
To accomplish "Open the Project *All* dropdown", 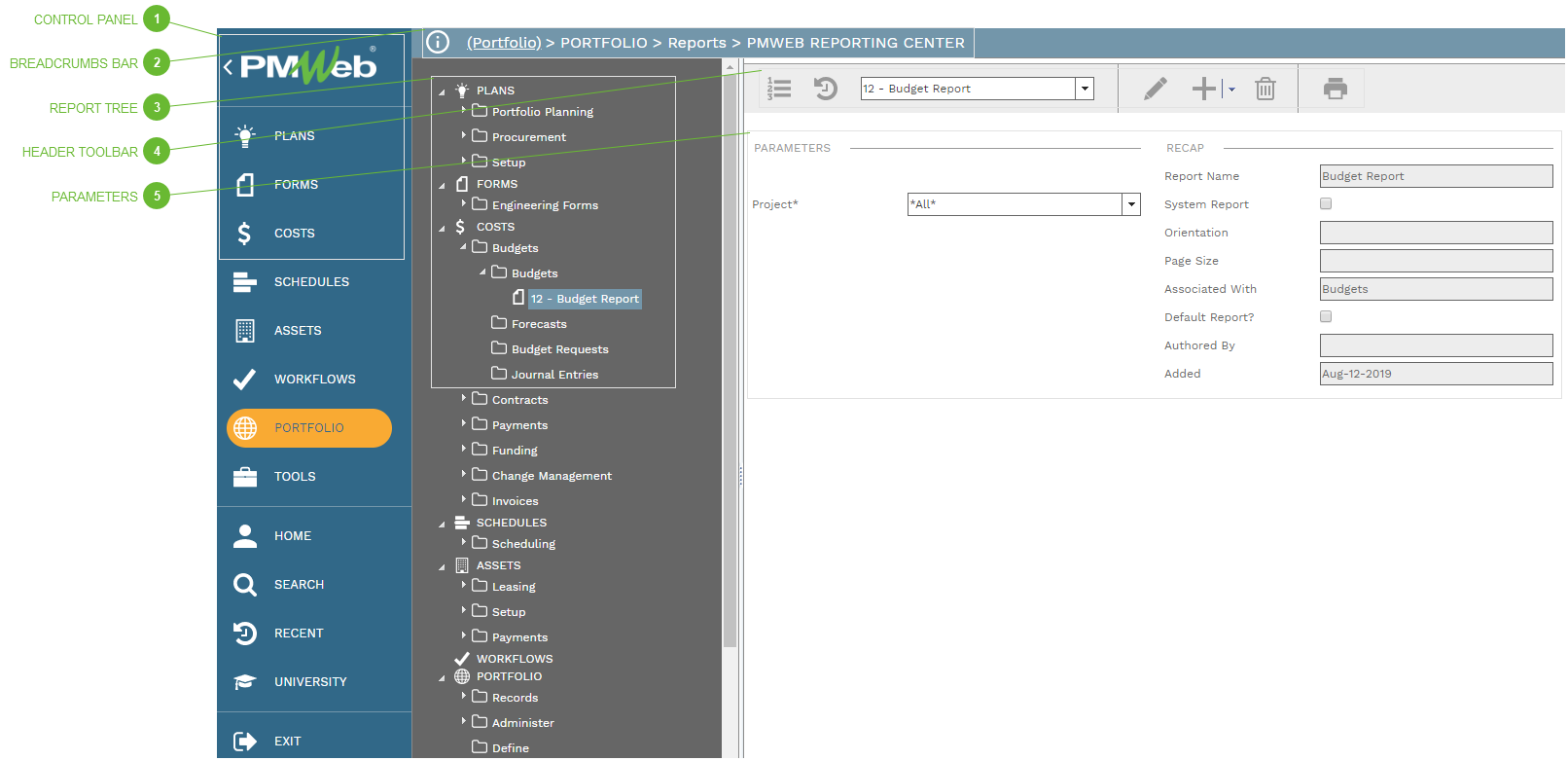I will (1131, 204).
